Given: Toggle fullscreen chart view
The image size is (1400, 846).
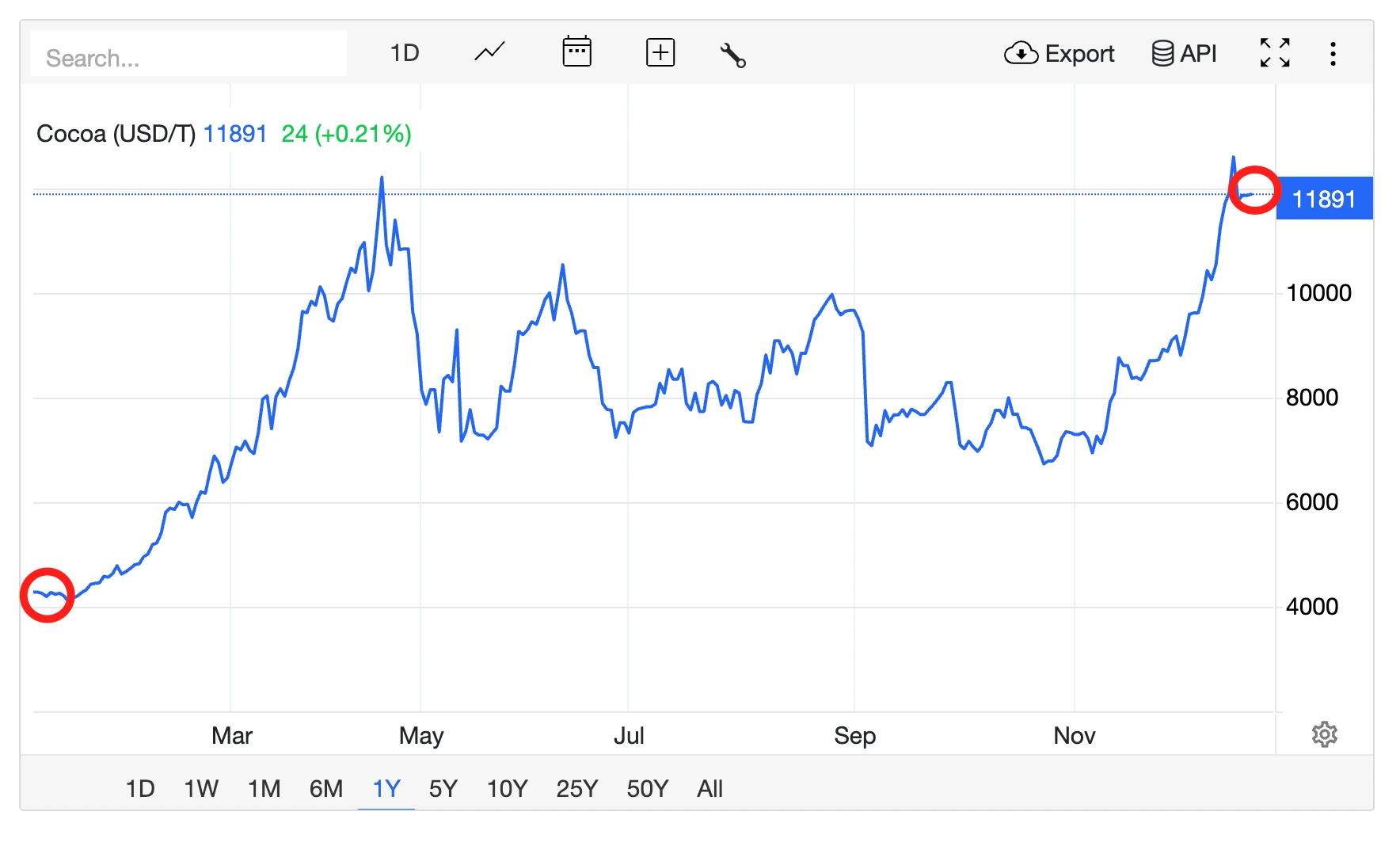Looking at the screenshot, I should point(1275,53).
